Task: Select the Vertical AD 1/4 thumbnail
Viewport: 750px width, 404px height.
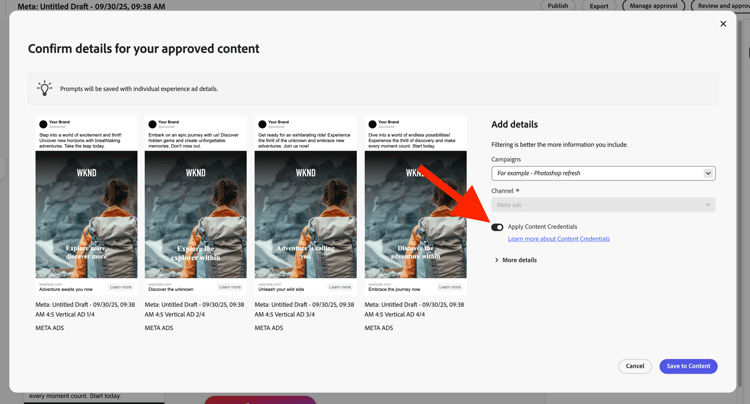Action: pyautogui.click(x=86, y=205)
